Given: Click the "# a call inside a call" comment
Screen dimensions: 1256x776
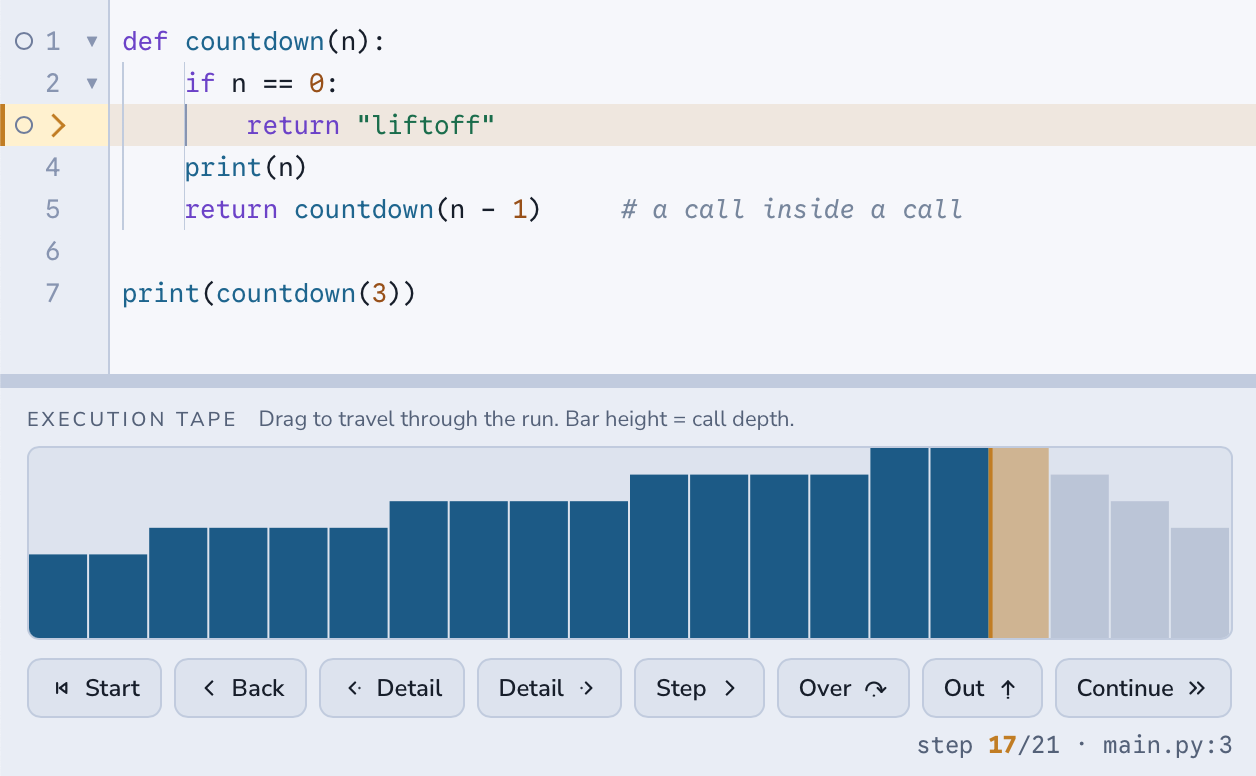Looking at the screenshot, I should [x=791, y=209].
